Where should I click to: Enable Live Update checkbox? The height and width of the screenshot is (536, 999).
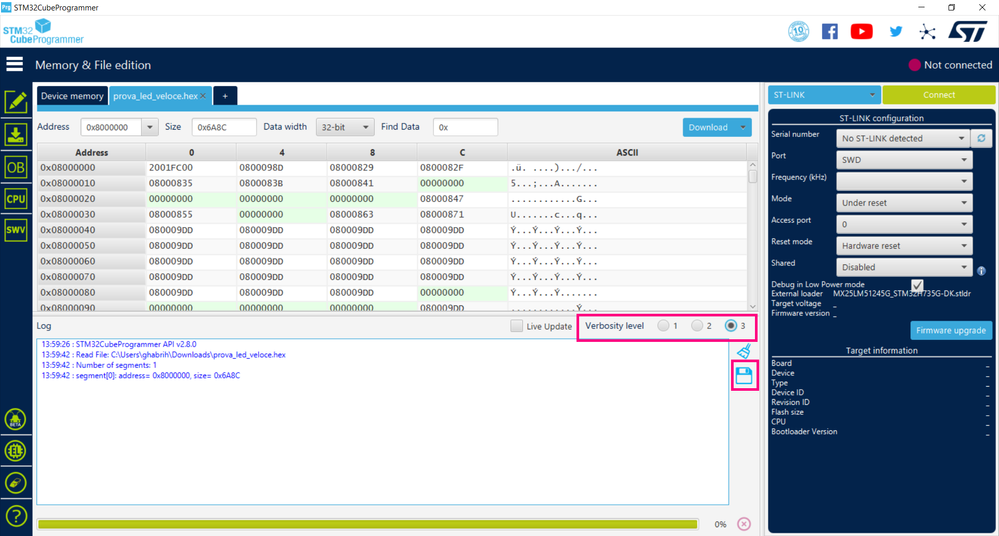point(517,326)
